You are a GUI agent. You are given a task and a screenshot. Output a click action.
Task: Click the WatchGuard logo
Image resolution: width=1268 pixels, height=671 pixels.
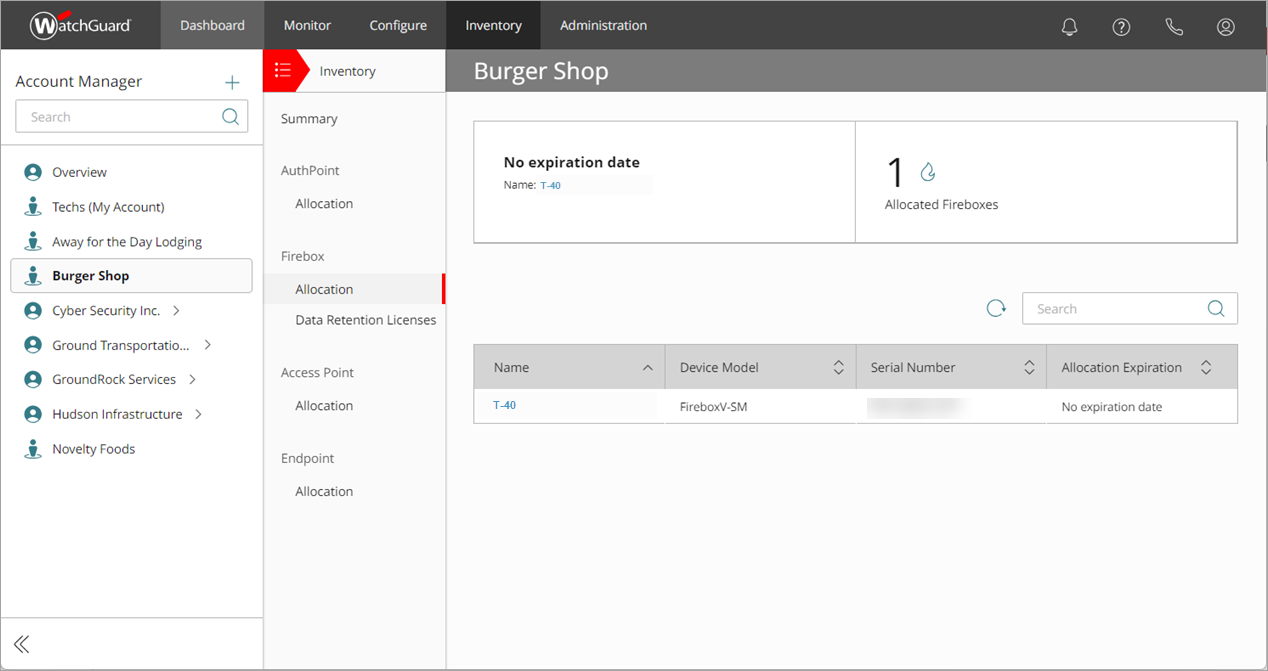(79, 25)
